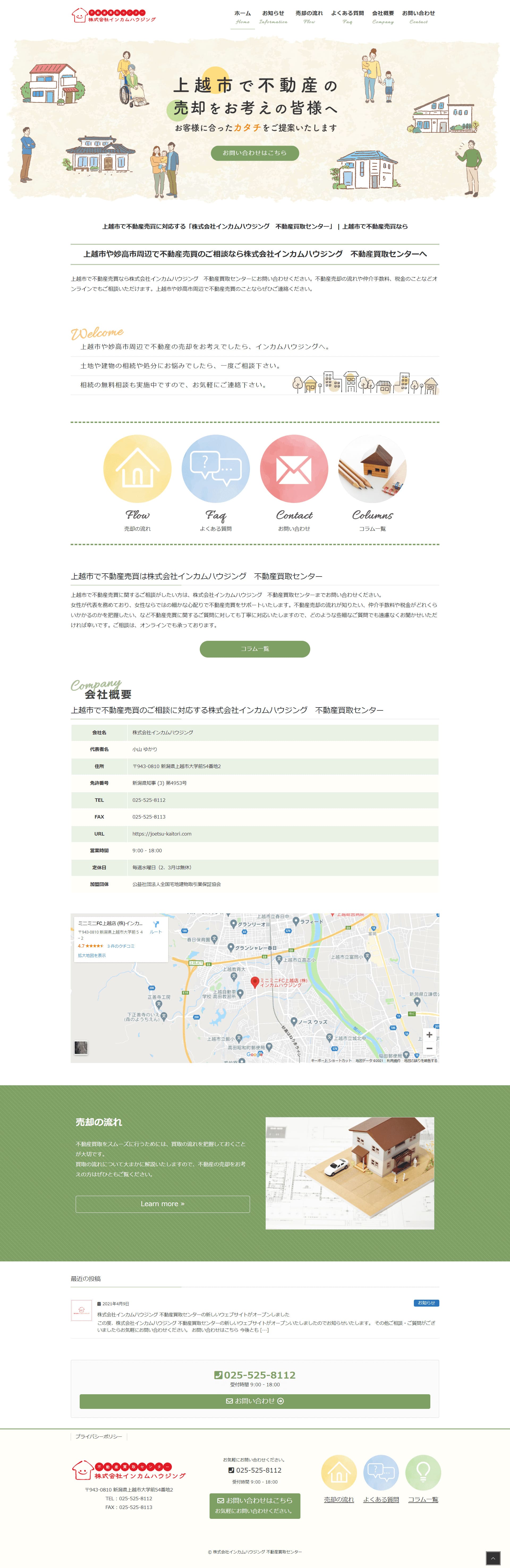Click the scroll-to-top arrow button

point(492,1558)
